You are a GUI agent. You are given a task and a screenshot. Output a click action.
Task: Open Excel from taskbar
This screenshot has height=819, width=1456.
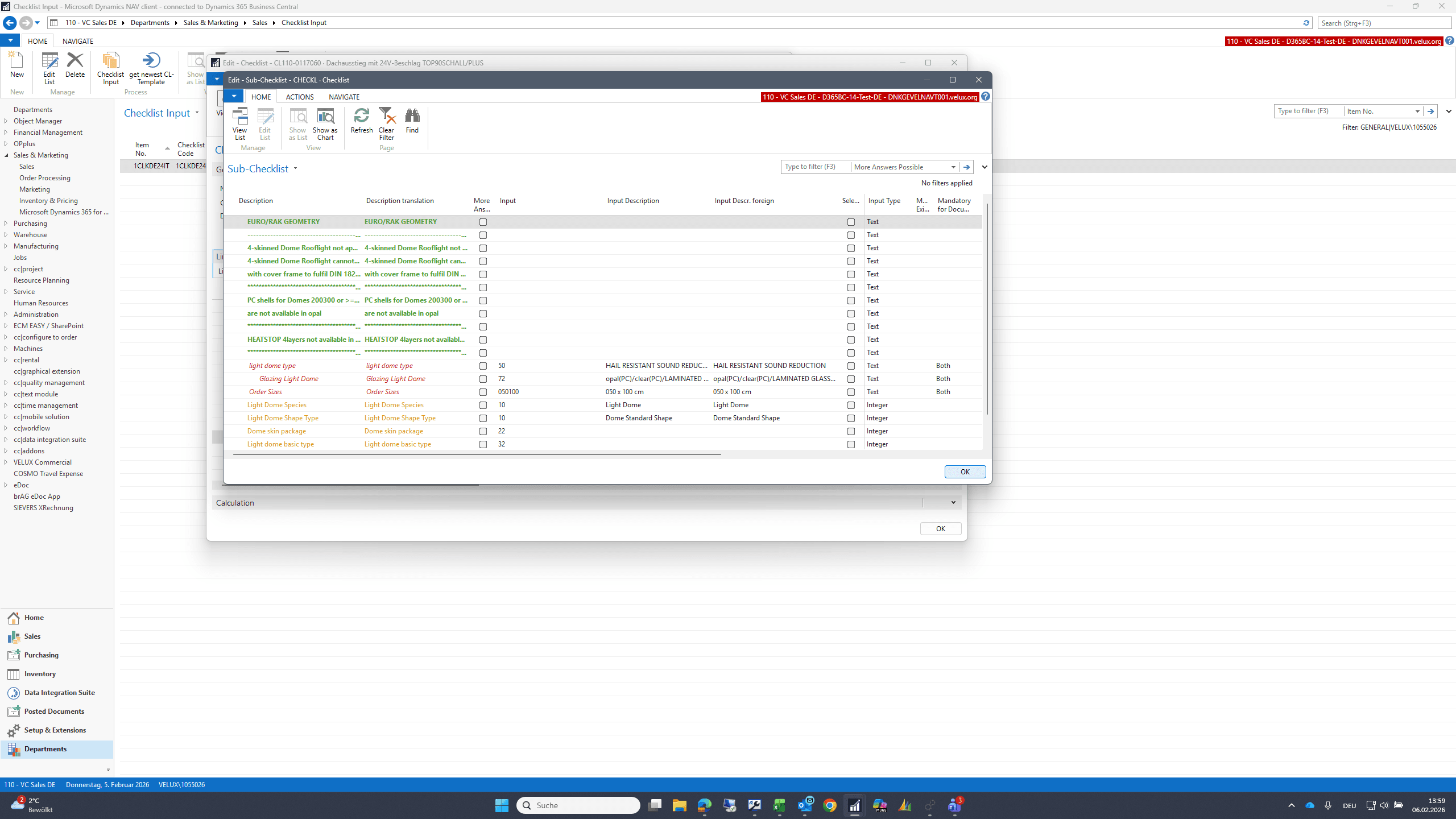tap(779, 805)
